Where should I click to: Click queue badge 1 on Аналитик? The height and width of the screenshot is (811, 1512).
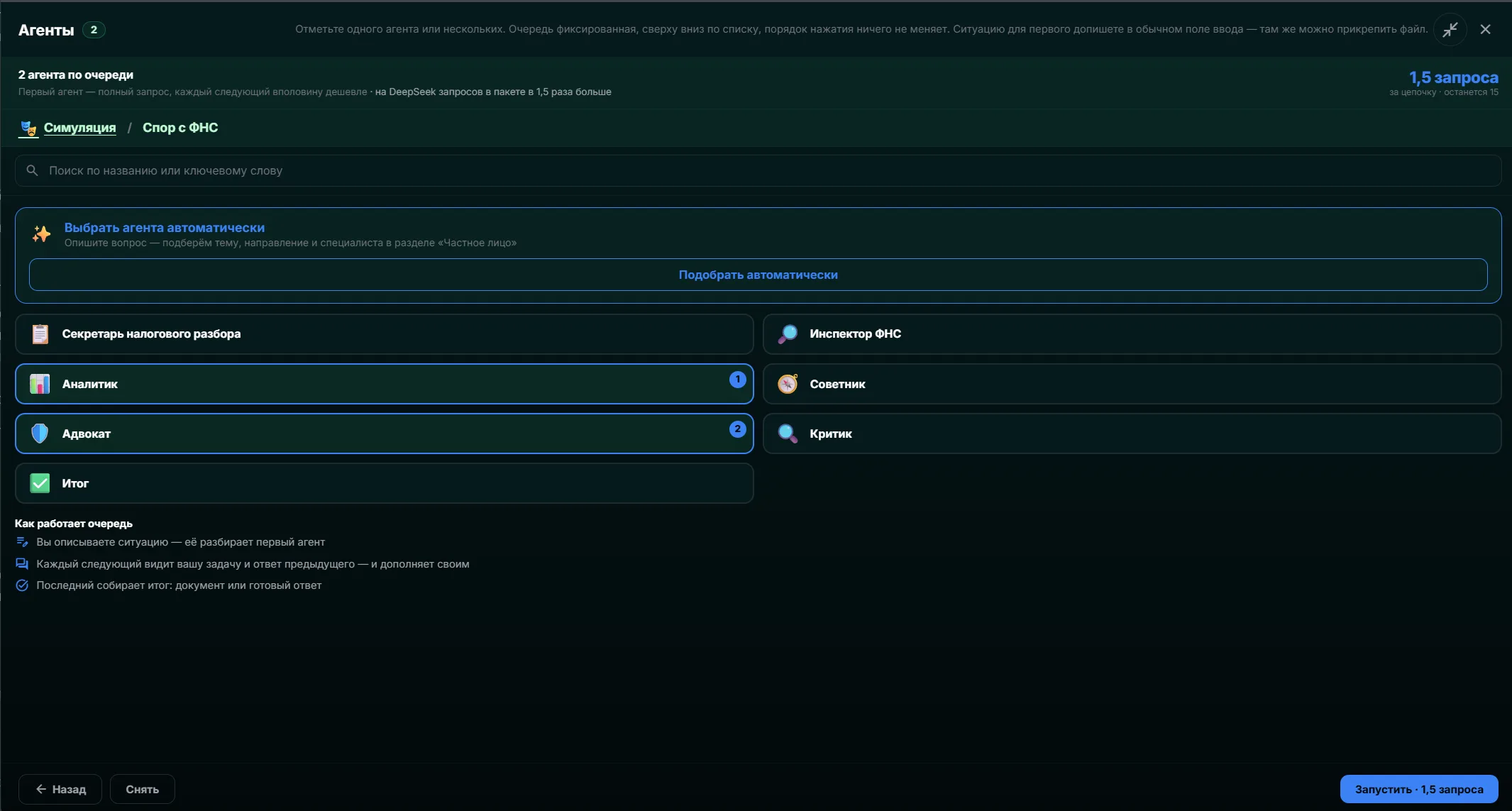(x=738, y=380)
